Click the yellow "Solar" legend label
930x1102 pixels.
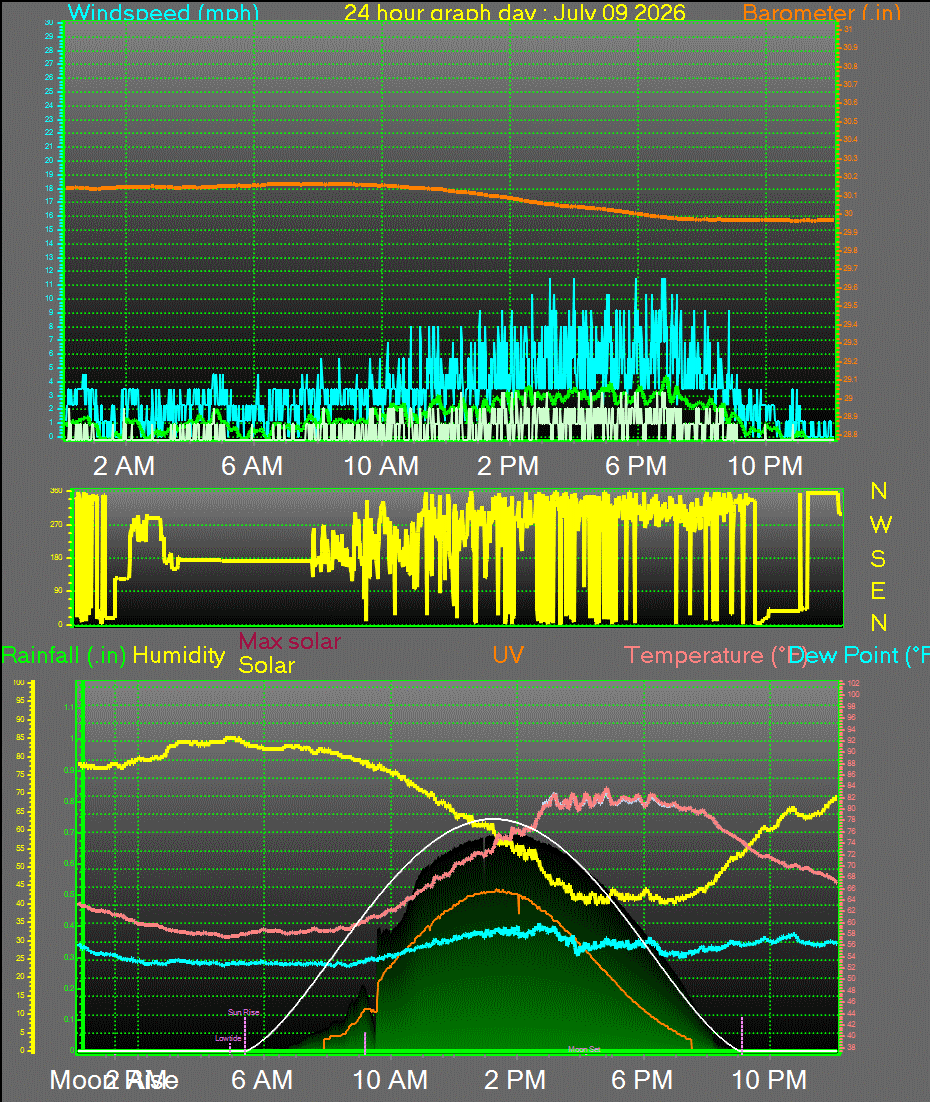266,665
